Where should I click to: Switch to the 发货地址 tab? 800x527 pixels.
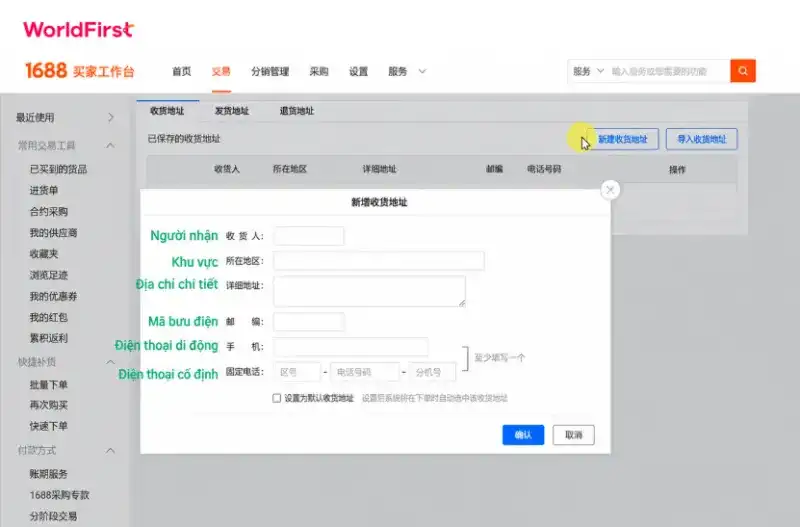click(x=232, y=111)
